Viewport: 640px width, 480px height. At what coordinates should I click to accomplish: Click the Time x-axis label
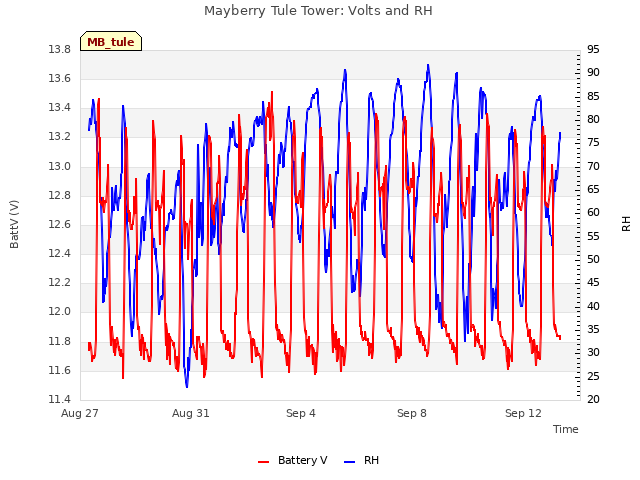pyautogui.click(x=566, y=429)
